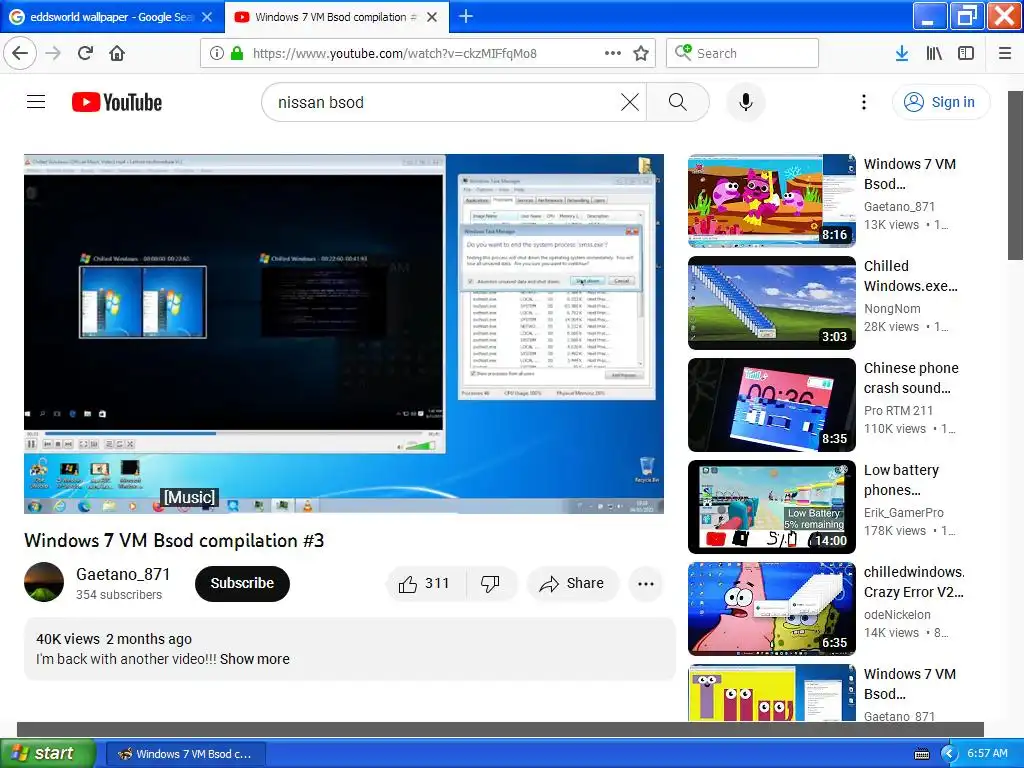Open a new browser tab

click(x=466, y=16)
